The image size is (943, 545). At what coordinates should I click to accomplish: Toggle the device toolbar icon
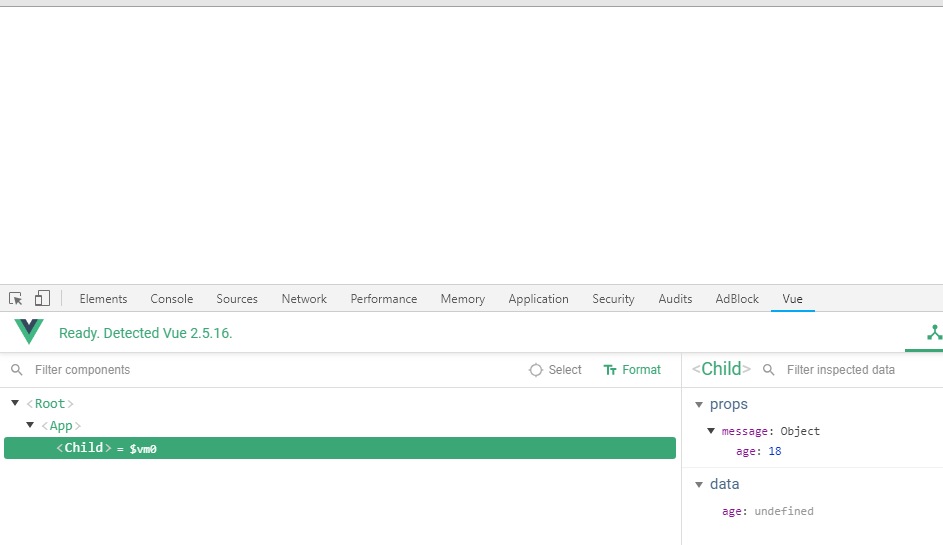coord(42,298)
